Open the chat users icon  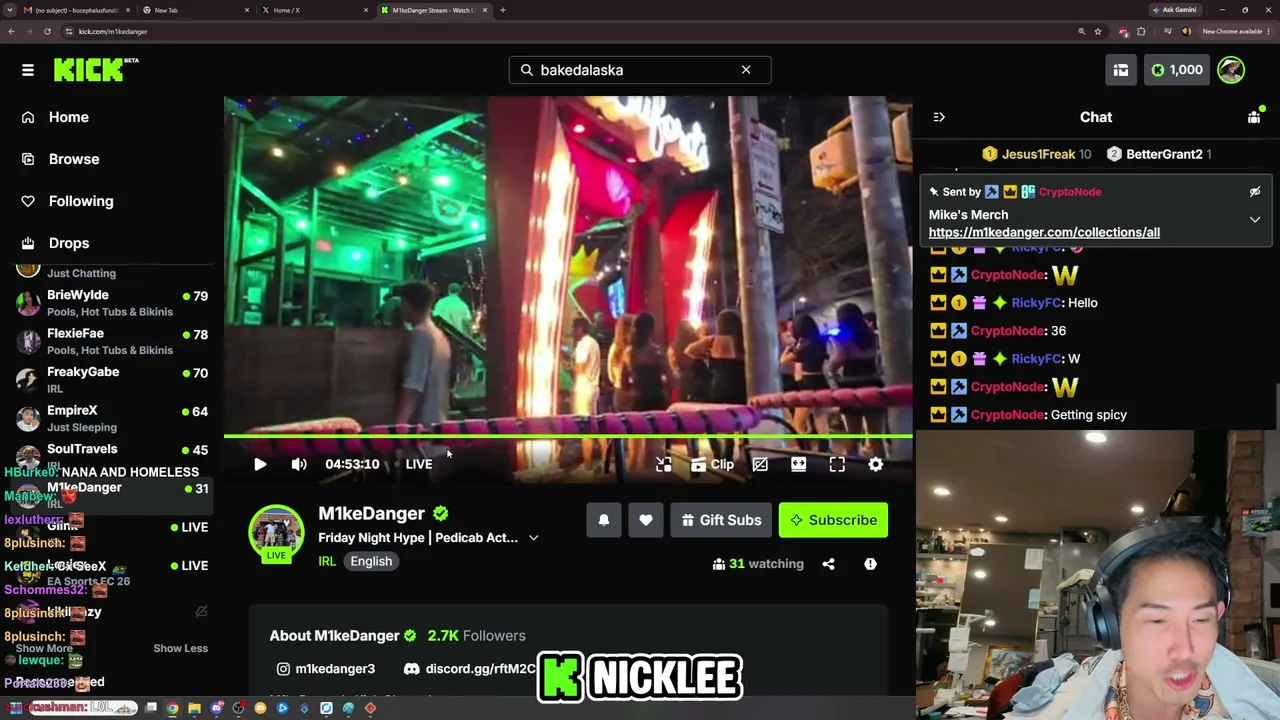1254,117
